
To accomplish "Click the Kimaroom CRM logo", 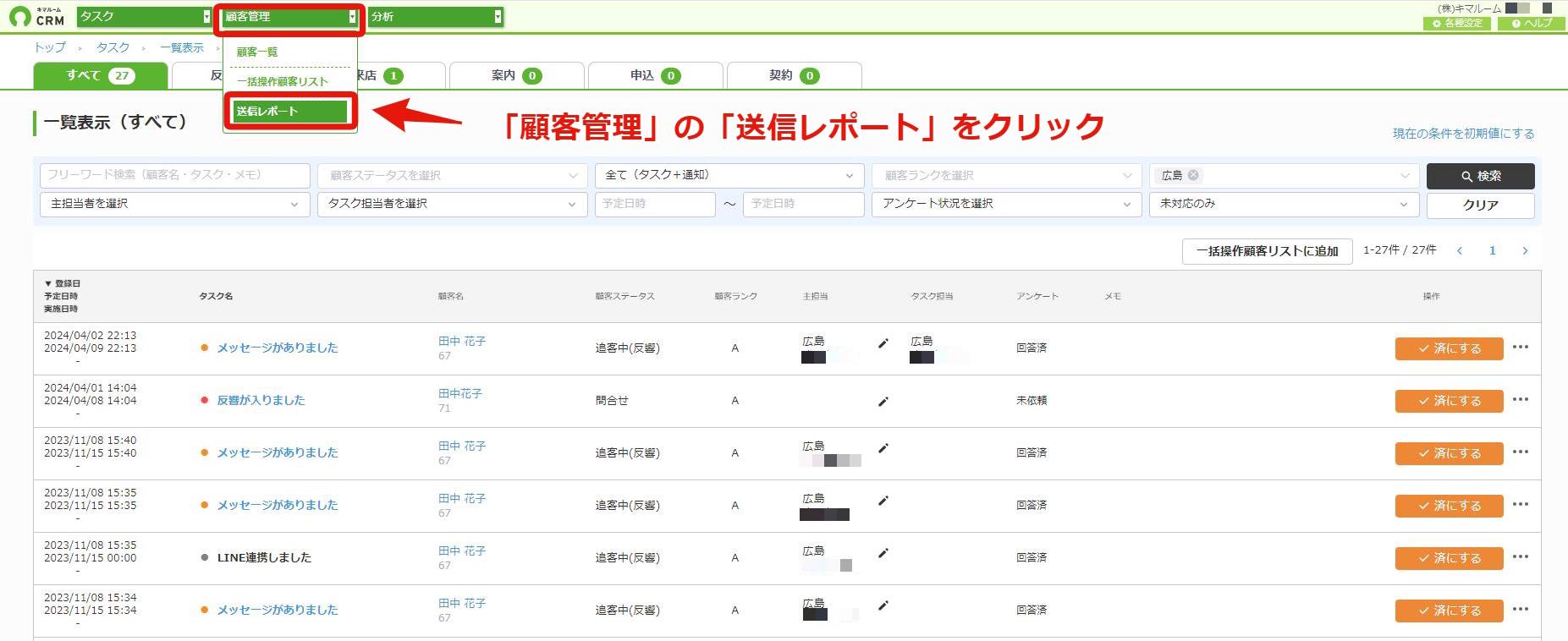I will 36,16.
